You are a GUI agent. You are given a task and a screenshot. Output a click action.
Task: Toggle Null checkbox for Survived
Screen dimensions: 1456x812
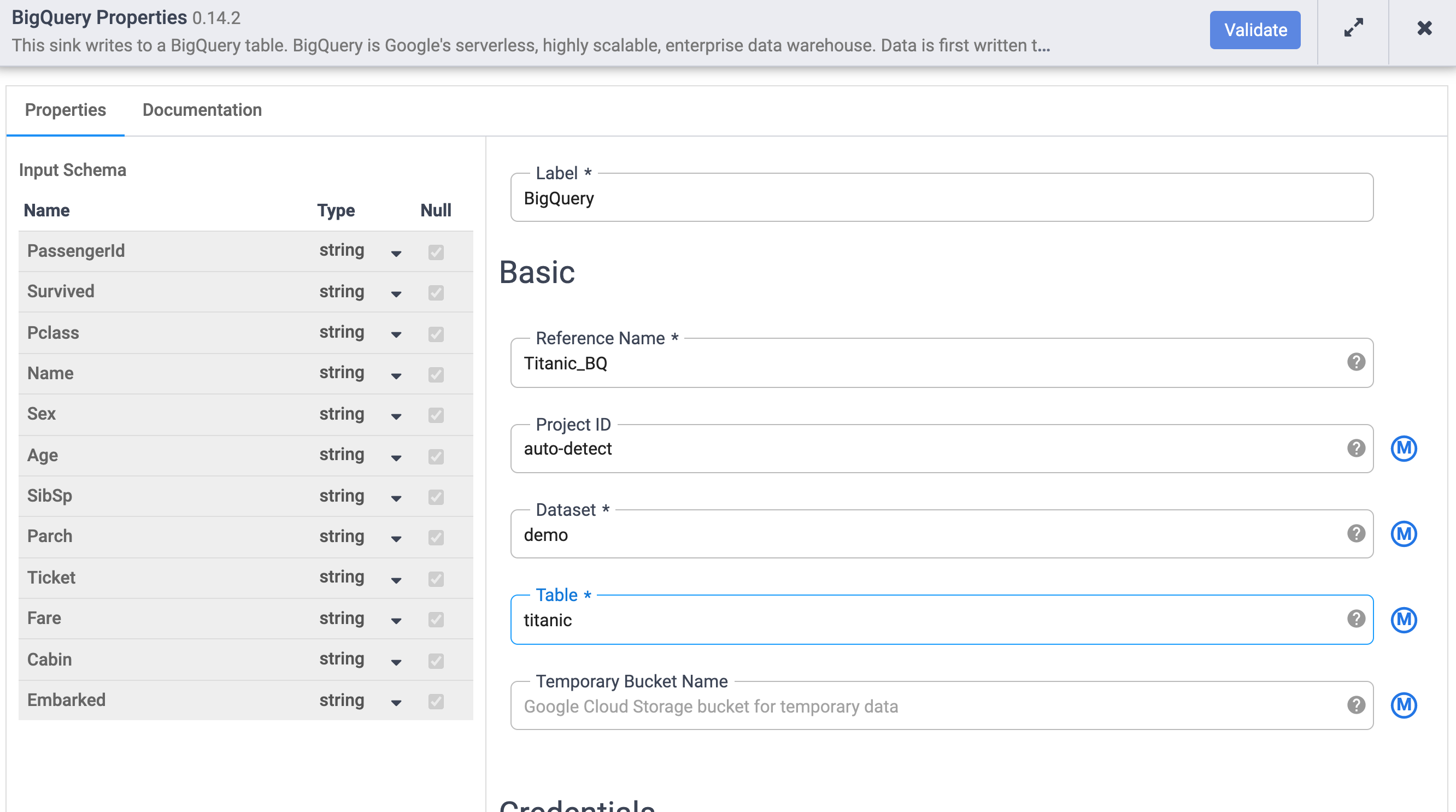(436, 293)
